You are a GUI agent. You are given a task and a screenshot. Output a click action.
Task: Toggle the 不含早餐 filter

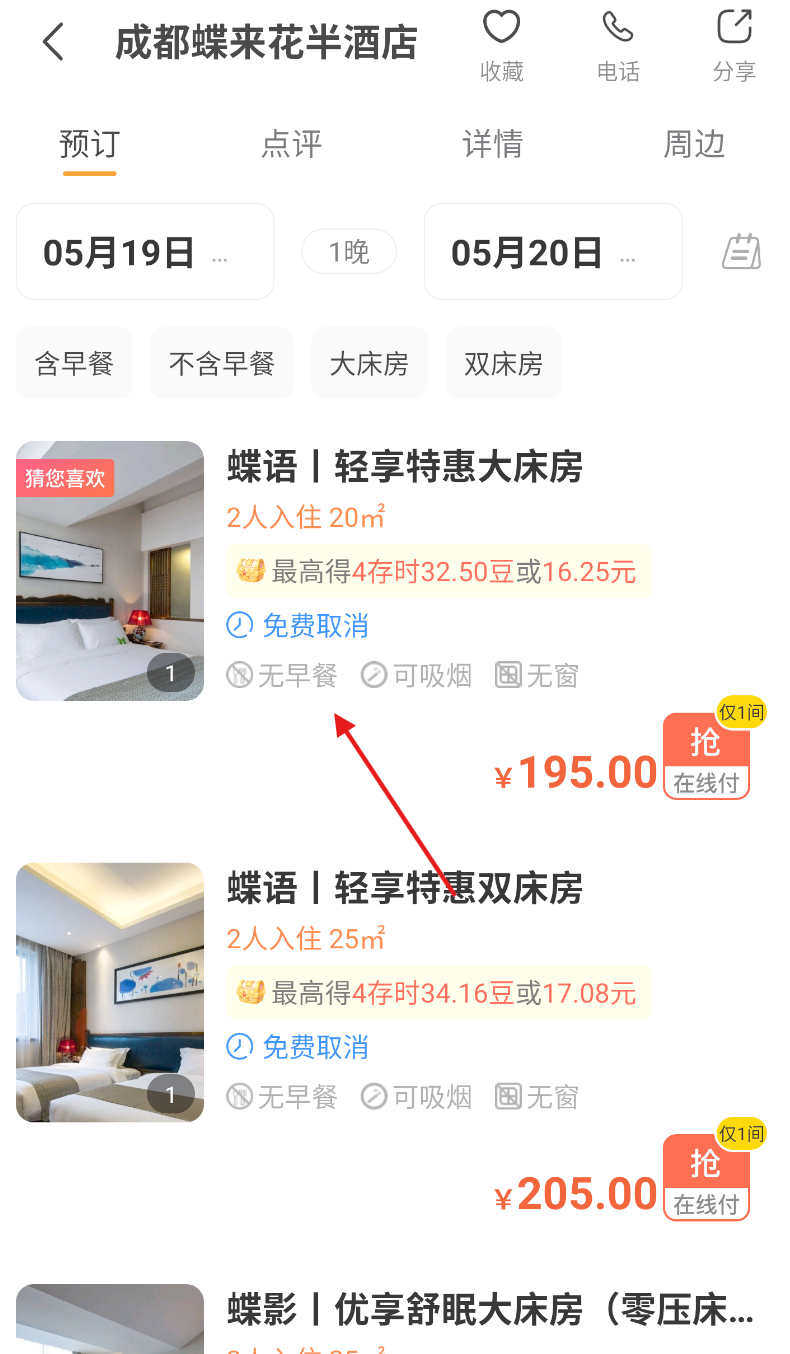[x=222, y=363]
